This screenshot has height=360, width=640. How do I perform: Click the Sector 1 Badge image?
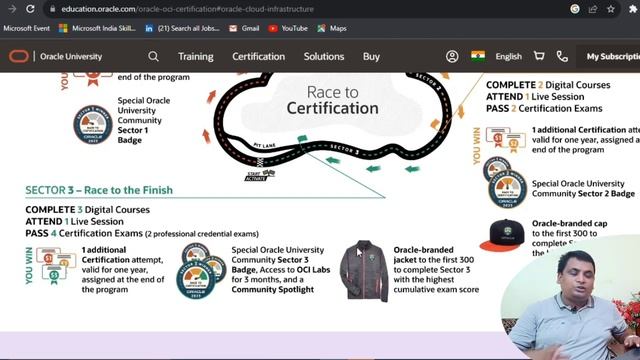[x=93, y=124]
